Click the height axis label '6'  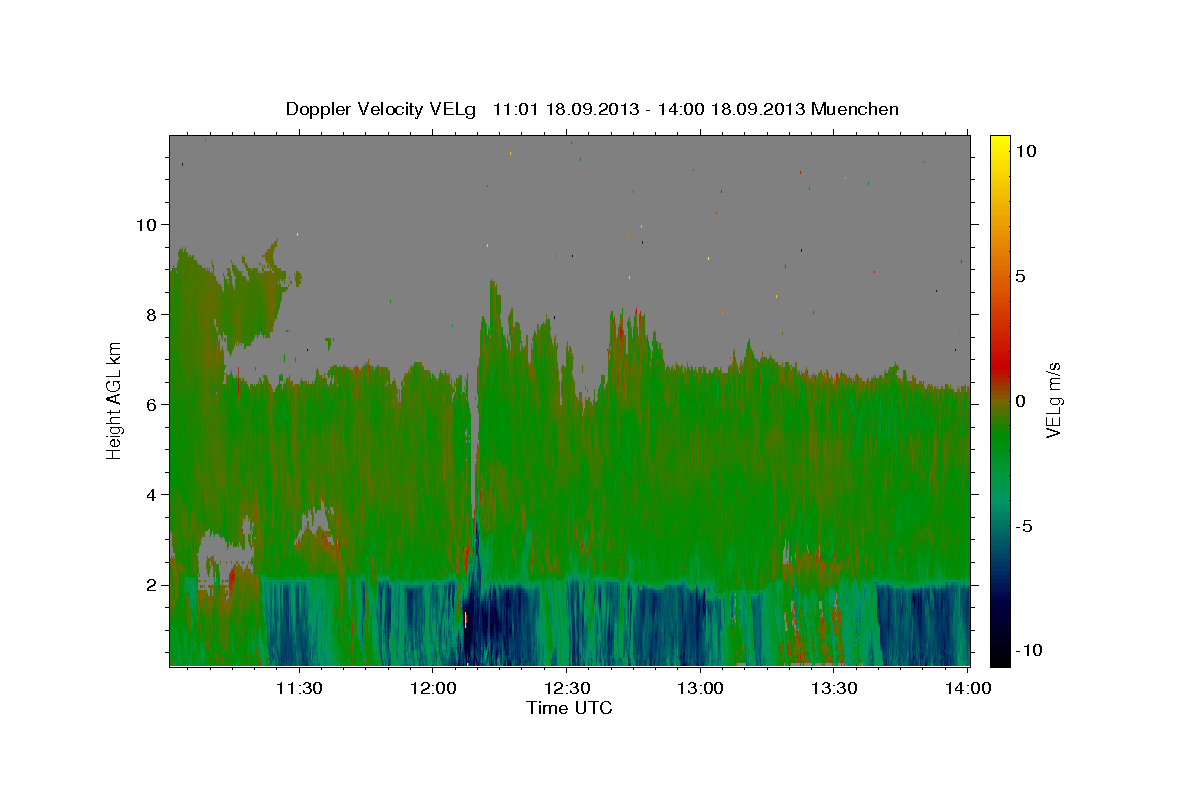pos(151,405)
